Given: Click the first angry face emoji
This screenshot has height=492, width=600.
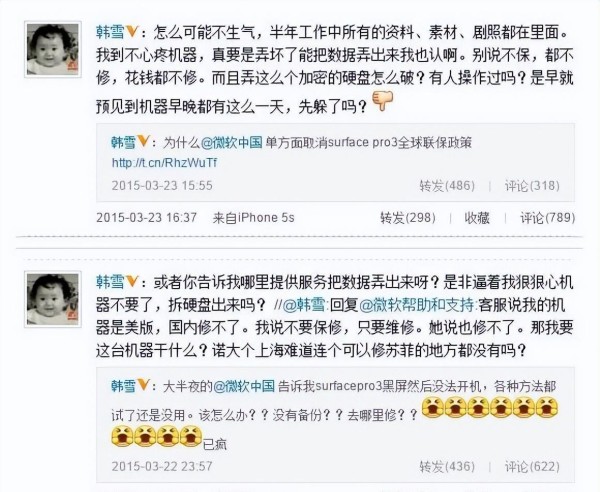Looking at the screenshot, I should tap(432, 407).
